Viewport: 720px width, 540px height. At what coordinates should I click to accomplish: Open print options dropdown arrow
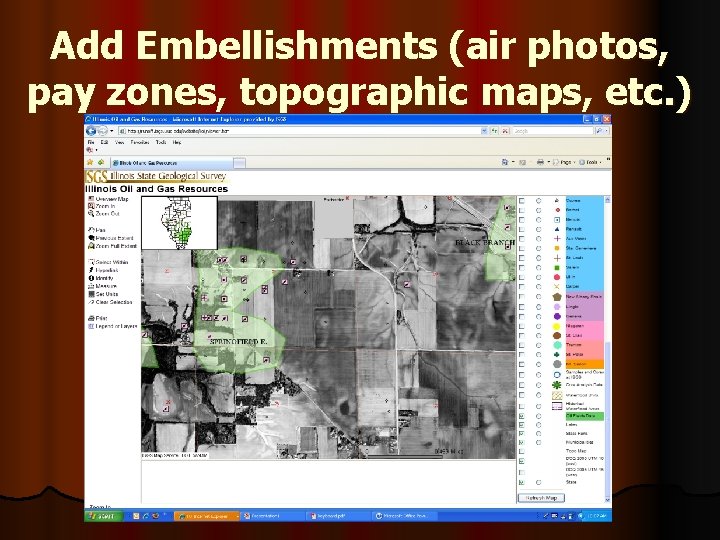(548, 162)
